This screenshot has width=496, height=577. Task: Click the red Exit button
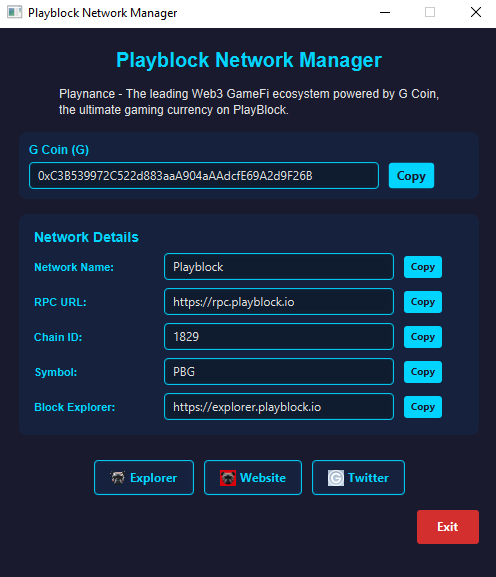click(448, 527)
